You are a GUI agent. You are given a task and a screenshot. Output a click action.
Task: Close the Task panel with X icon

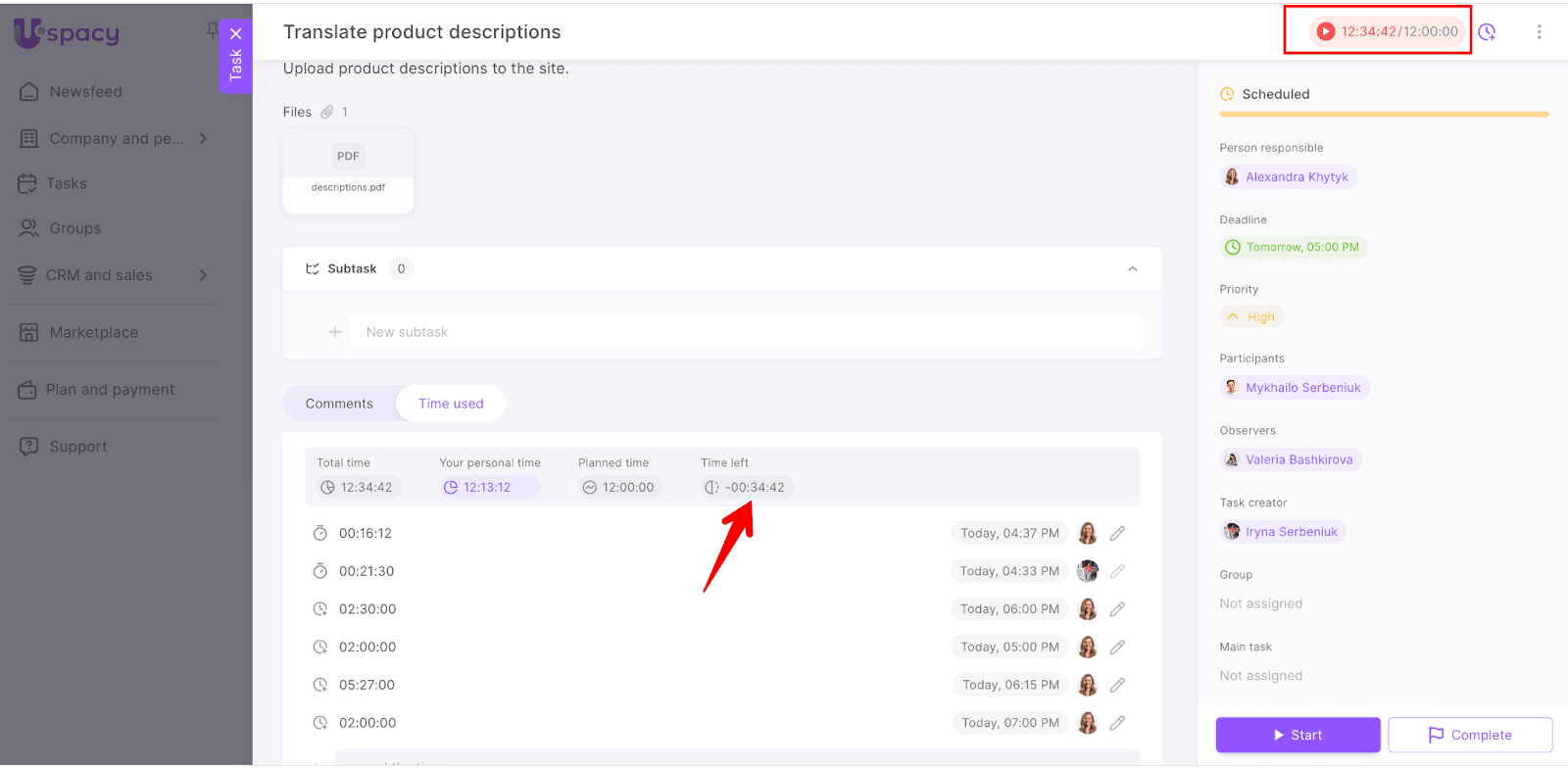click(235, 33)
